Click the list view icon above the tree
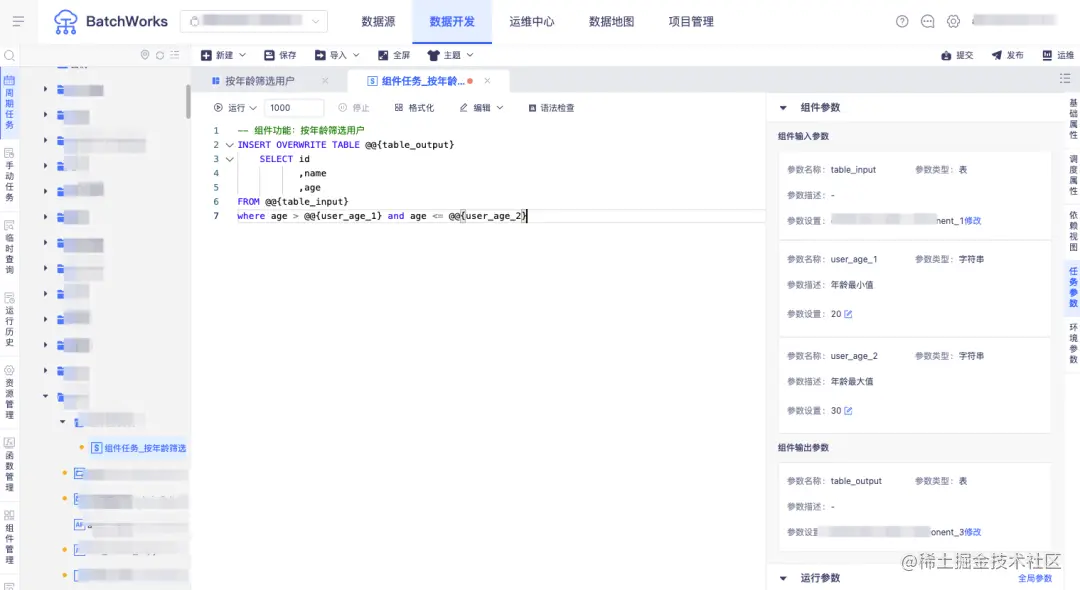 pyautogui.click(x=175, y=55)
